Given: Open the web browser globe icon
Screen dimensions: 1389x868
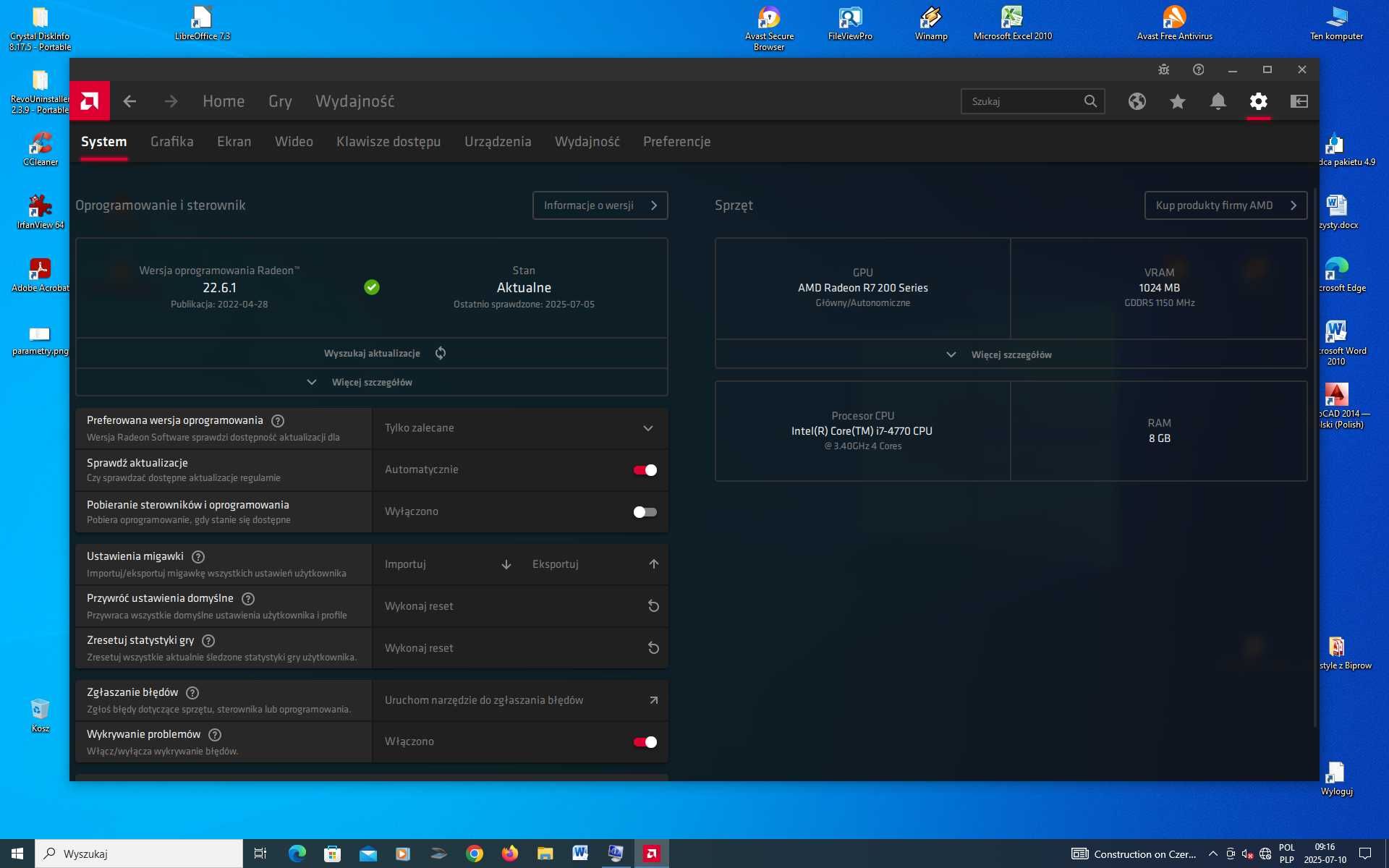Looking at the screenshot, I should coord(1137,101).
